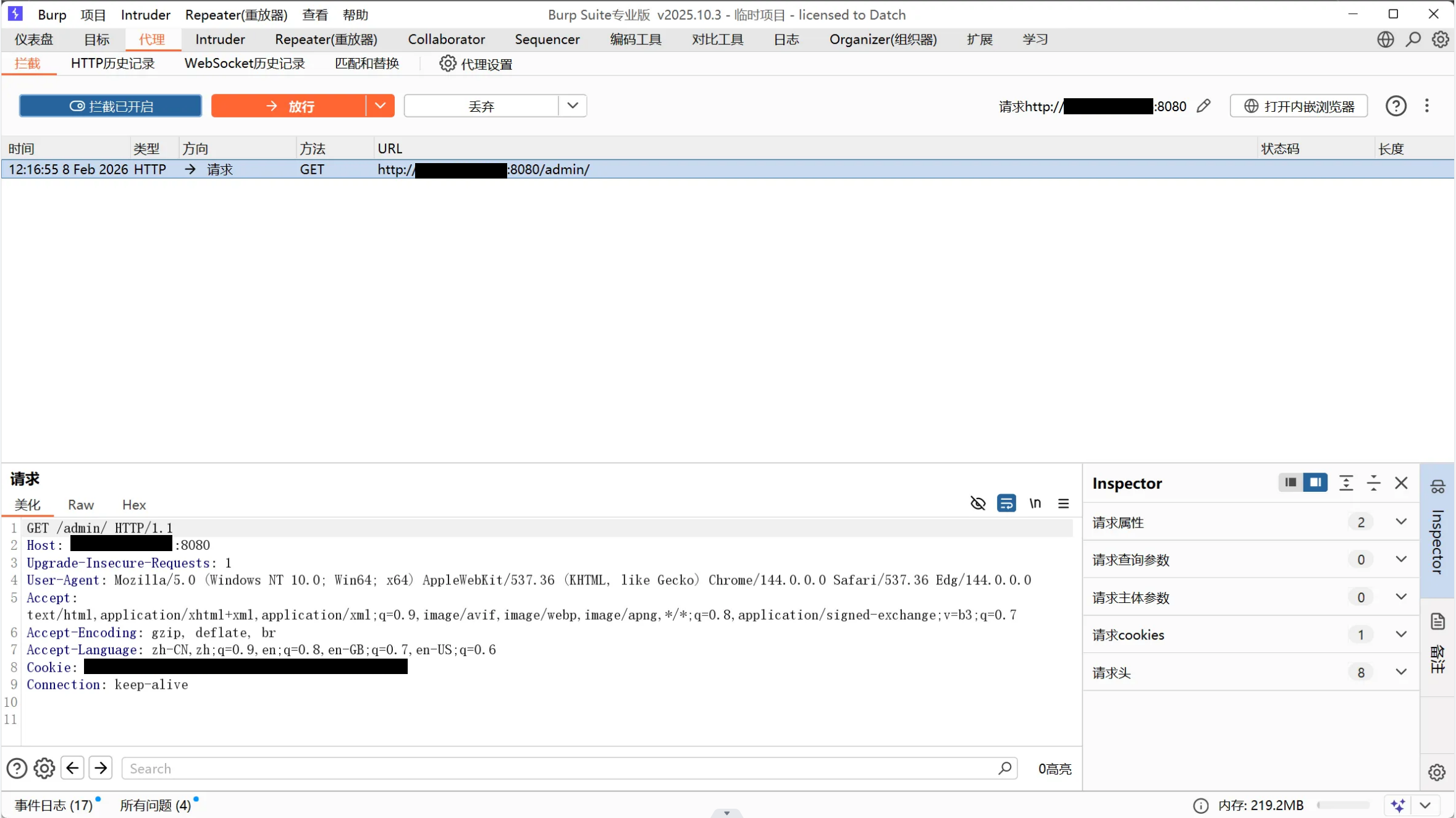This screenshot has height=818, width=1456.
Task: Open the 查看 menu
Action: click(315, 15)
